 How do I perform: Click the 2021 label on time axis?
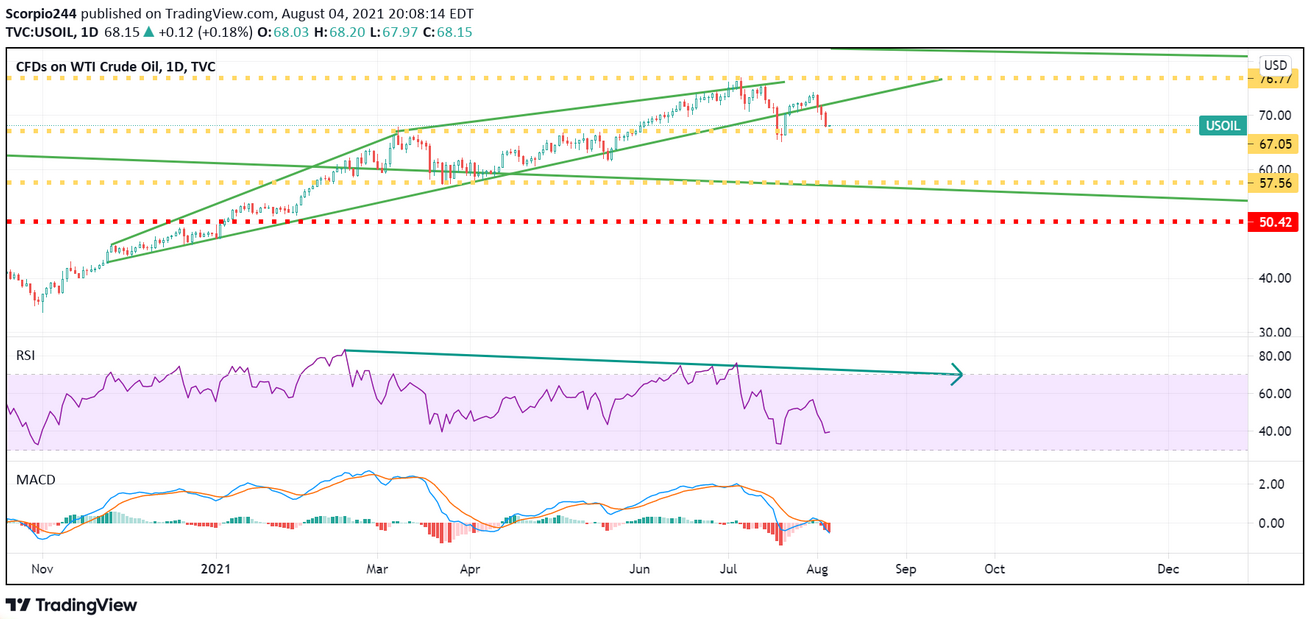(x=215, y=569)
